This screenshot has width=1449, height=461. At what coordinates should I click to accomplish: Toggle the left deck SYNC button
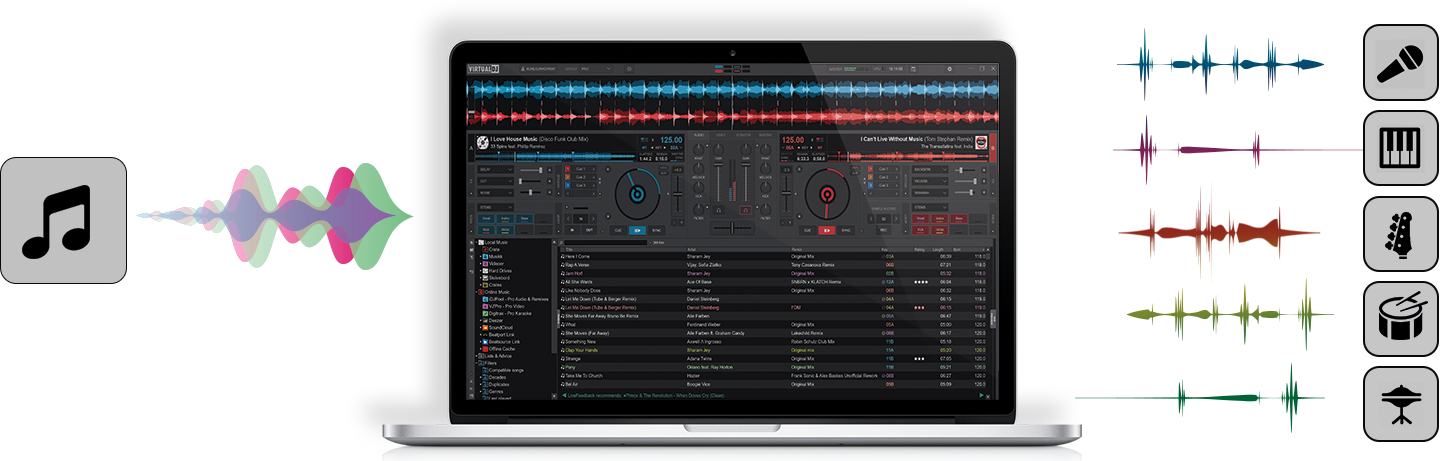click(x=656, y=230)
